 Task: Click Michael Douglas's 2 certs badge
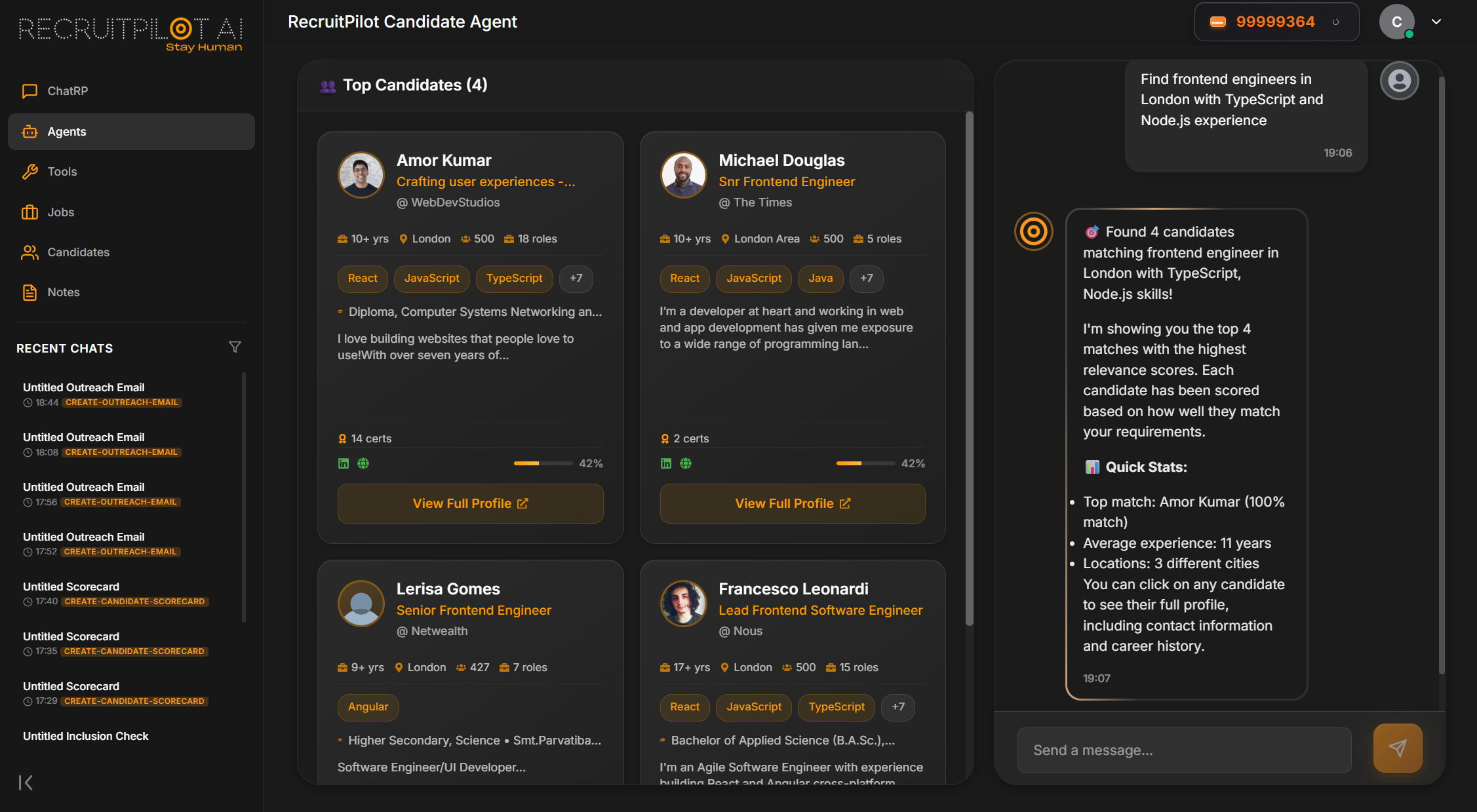[684, 438]
